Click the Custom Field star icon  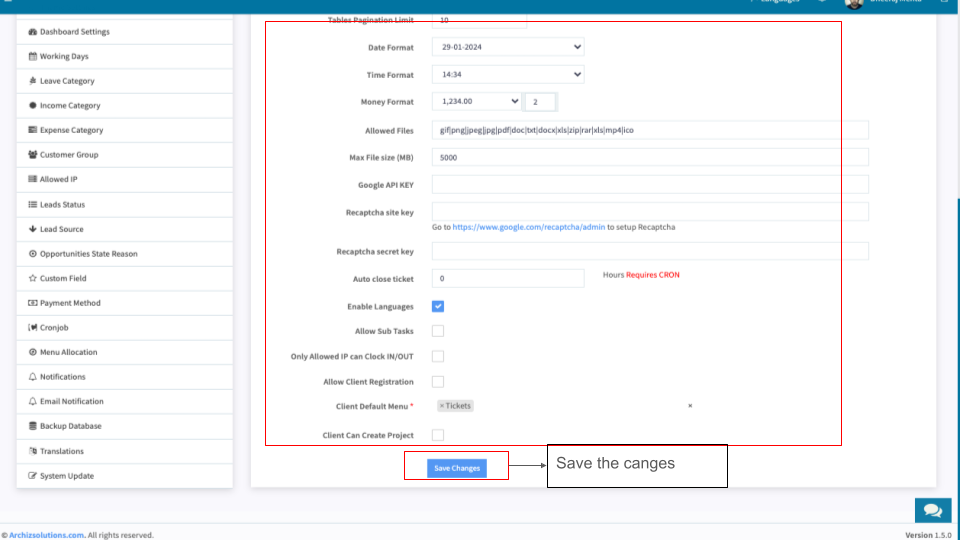(x=32, y=278)
